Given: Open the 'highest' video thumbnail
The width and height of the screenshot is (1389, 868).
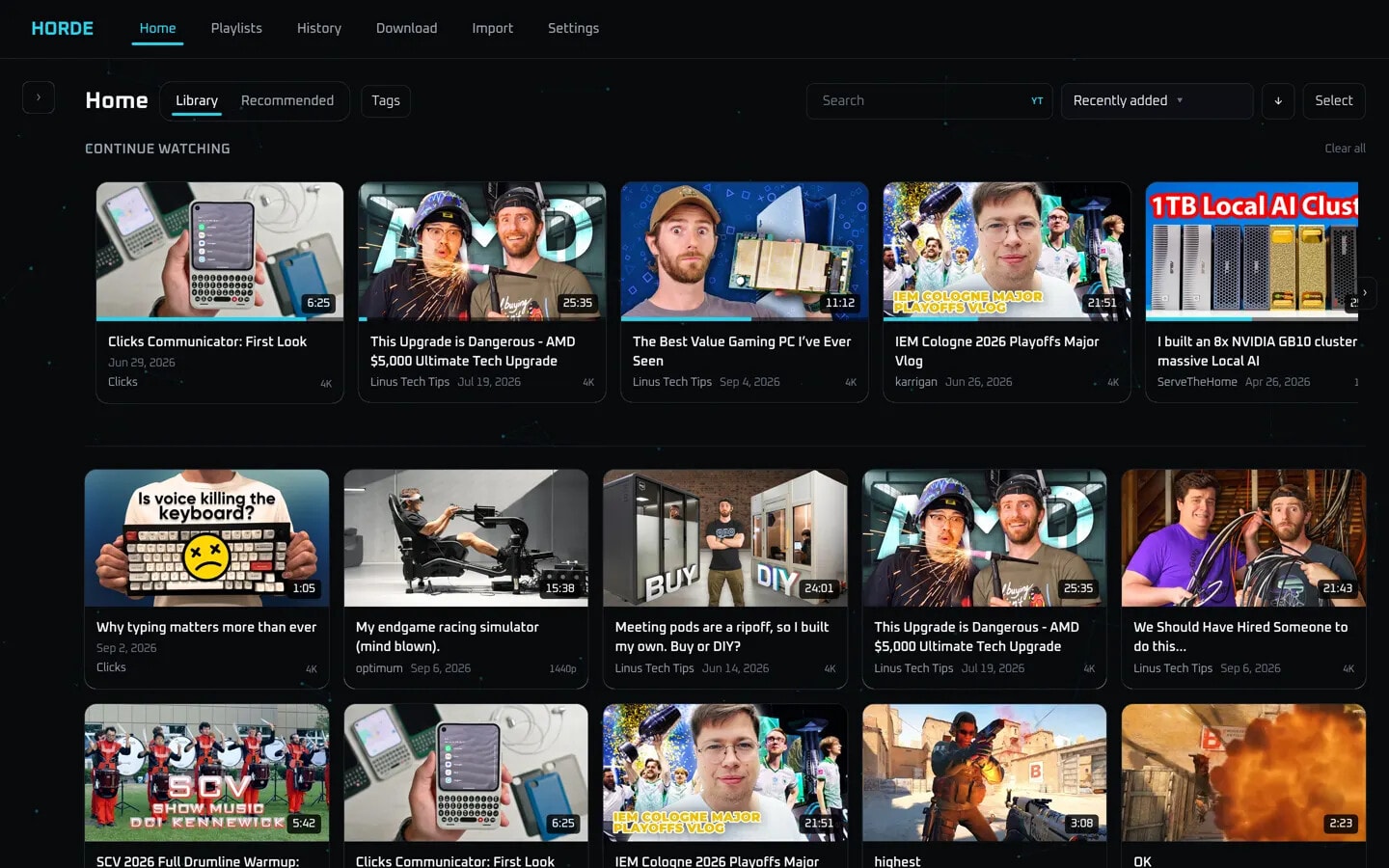Looking at the screenshot, I should pyautogui.click(x=984, y=773).
